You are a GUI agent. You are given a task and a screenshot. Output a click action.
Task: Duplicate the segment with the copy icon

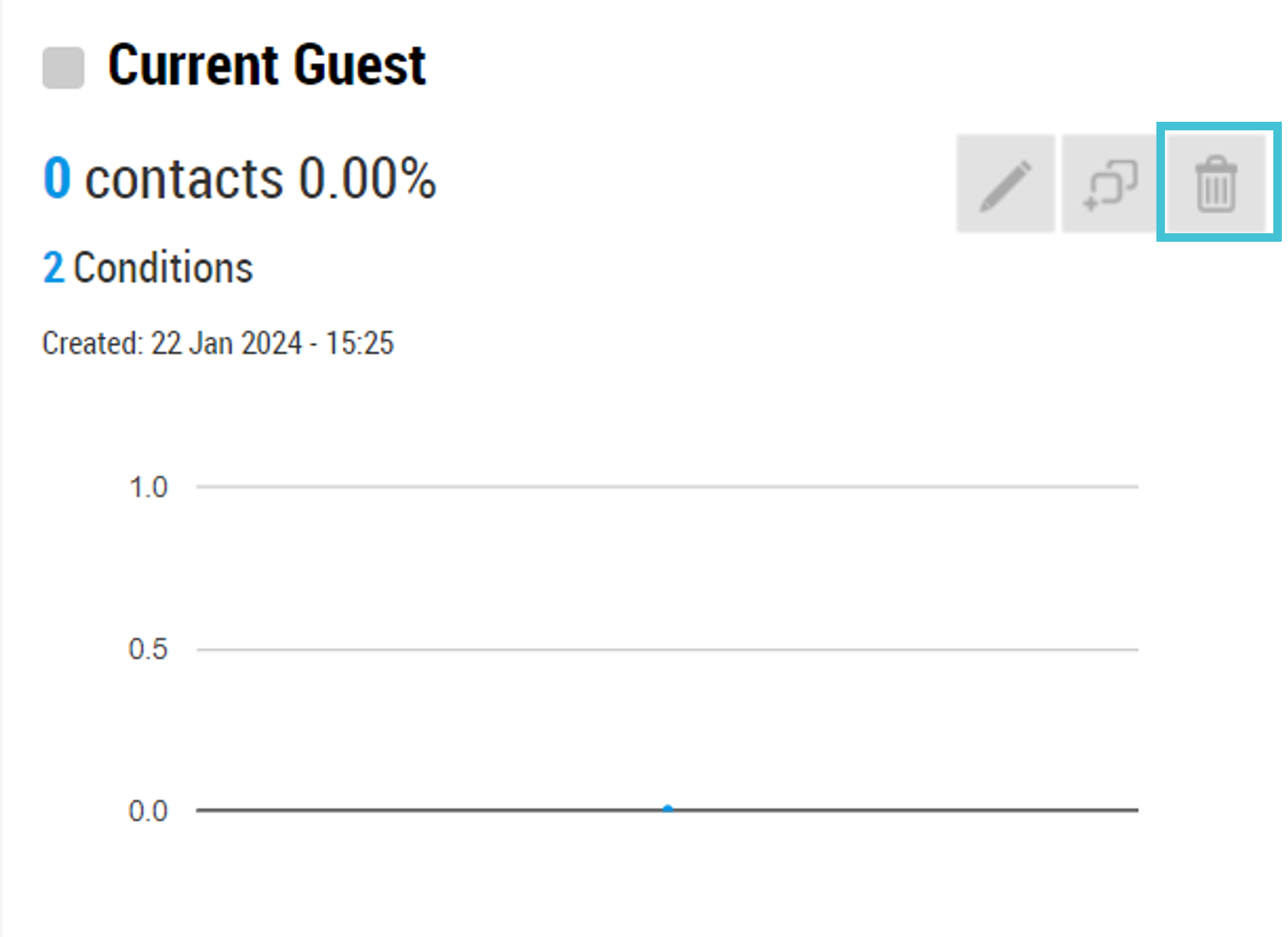[x=1110, y=184]
